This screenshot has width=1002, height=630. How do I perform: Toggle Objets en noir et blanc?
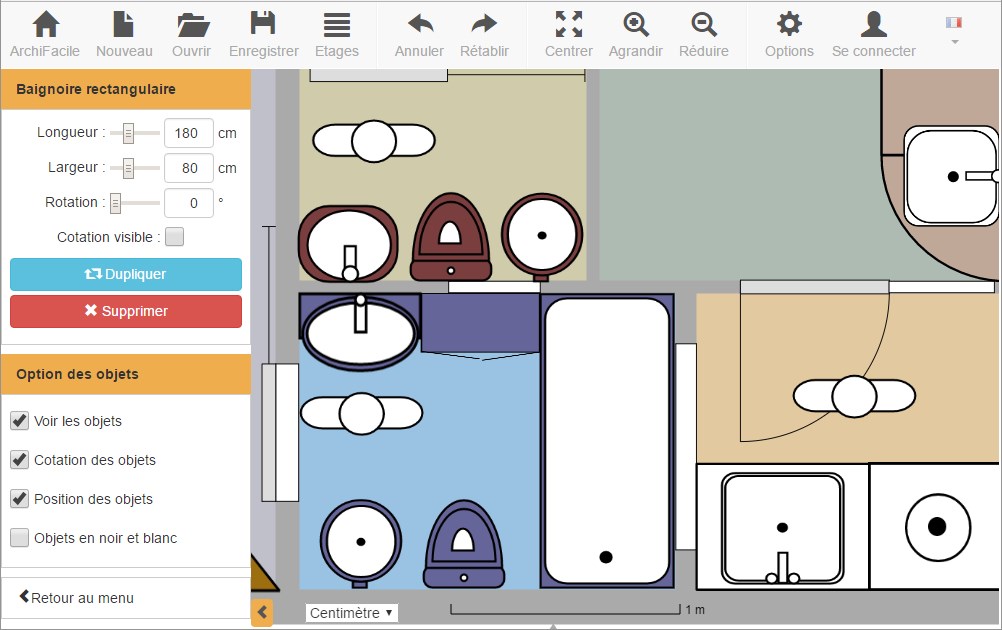click(19, 538)
